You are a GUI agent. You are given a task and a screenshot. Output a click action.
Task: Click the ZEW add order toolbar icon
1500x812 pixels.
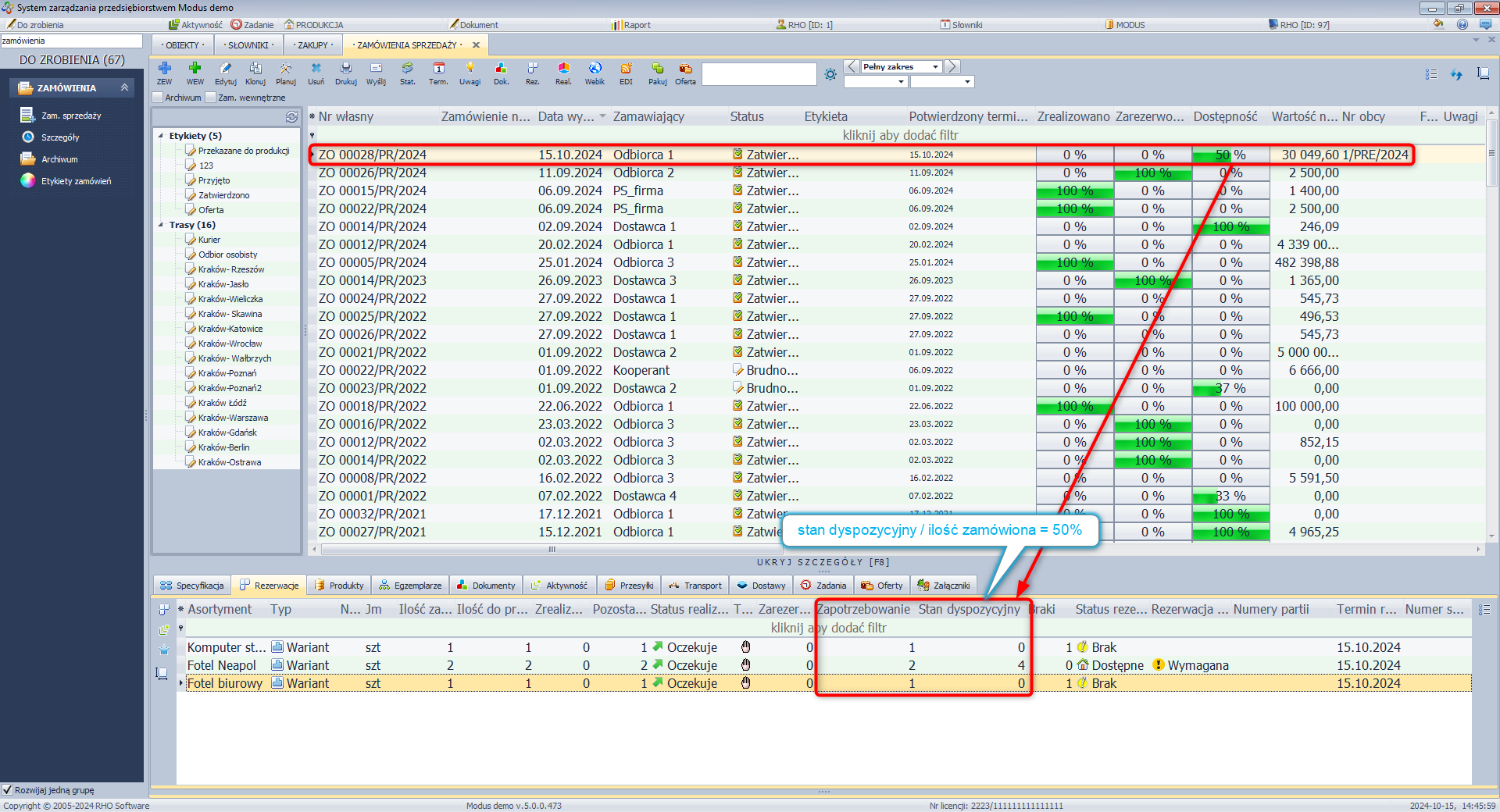164,73
